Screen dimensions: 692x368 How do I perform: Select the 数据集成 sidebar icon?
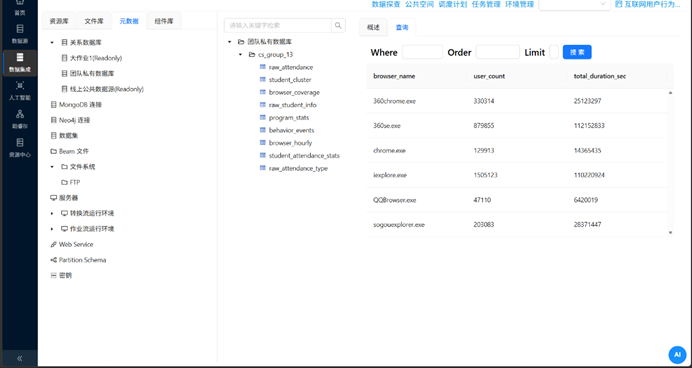20,57
